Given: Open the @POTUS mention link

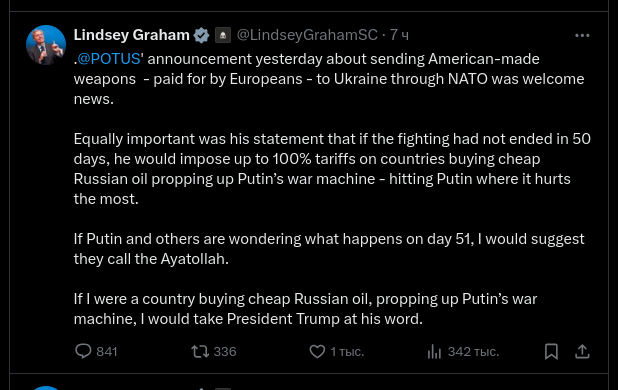Looking at the screenshot, I should point(109,59).
